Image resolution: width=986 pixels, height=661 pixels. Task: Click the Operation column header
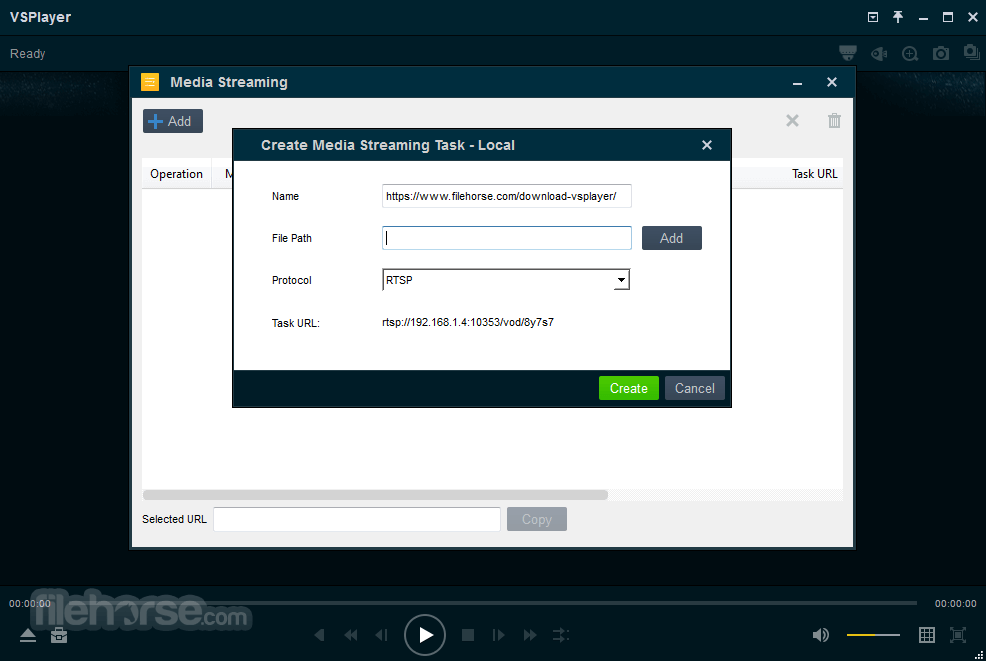pyautogui.click(x=177, y=174)
